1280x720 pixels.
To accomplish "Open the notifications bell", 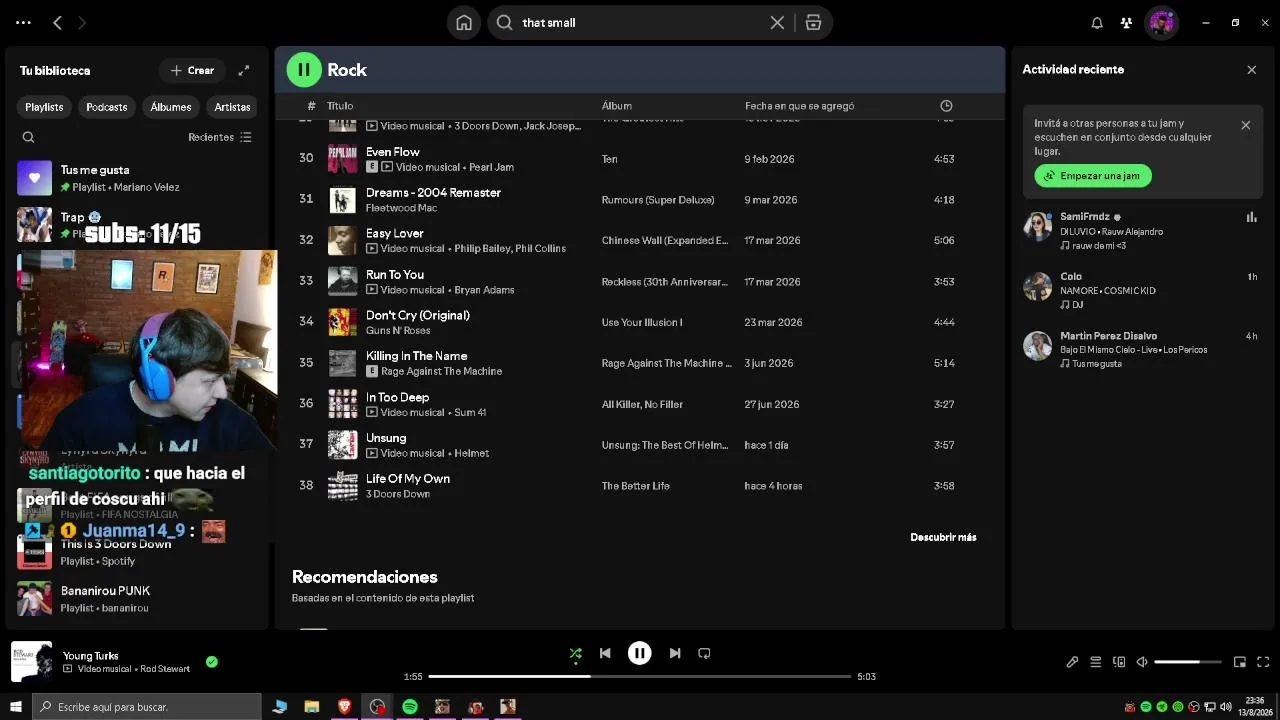I will point(1097,22).
